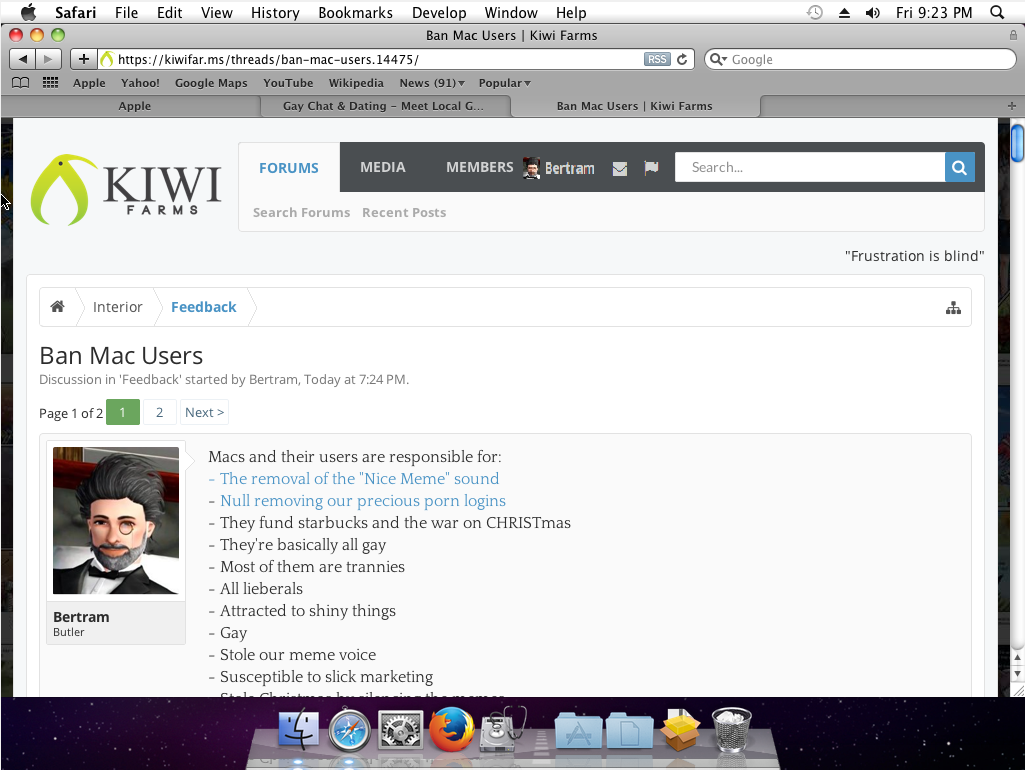Viewport: 1025px width, 770px height.
Task: Open inbox envelope icon in navbar
Action: tap(620, 169)
